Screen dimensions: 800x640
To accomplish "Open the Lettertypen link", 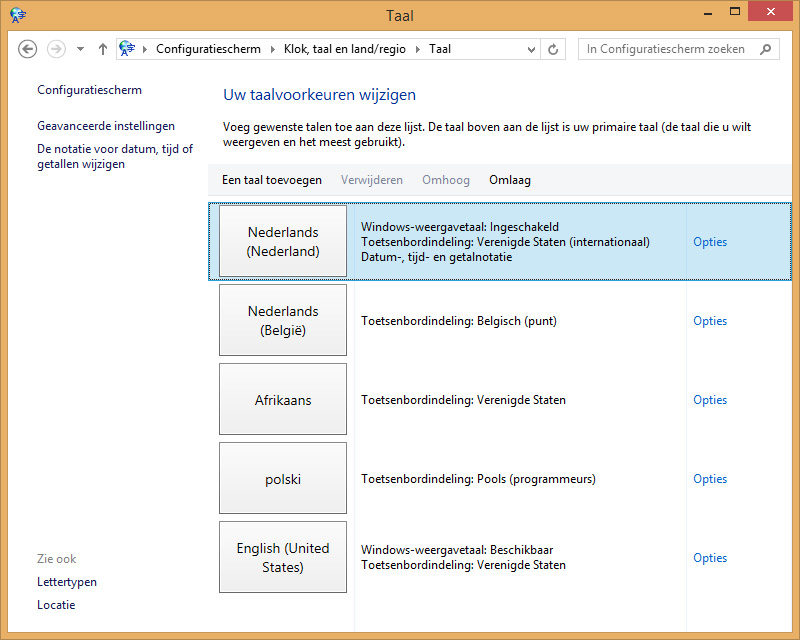I will coord(67,582).
